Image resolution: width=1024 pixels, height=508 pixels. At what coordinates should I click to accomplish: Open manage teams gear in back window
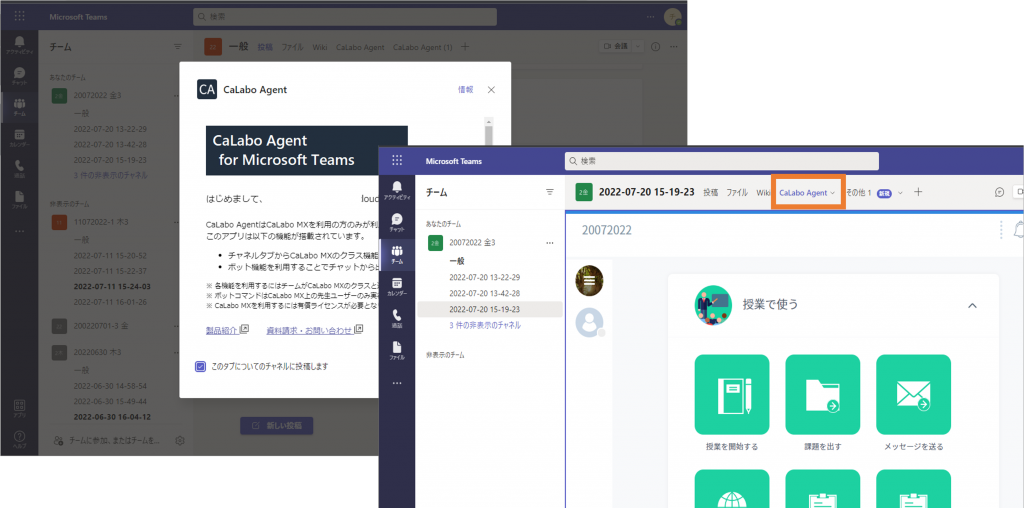(180, 440)
